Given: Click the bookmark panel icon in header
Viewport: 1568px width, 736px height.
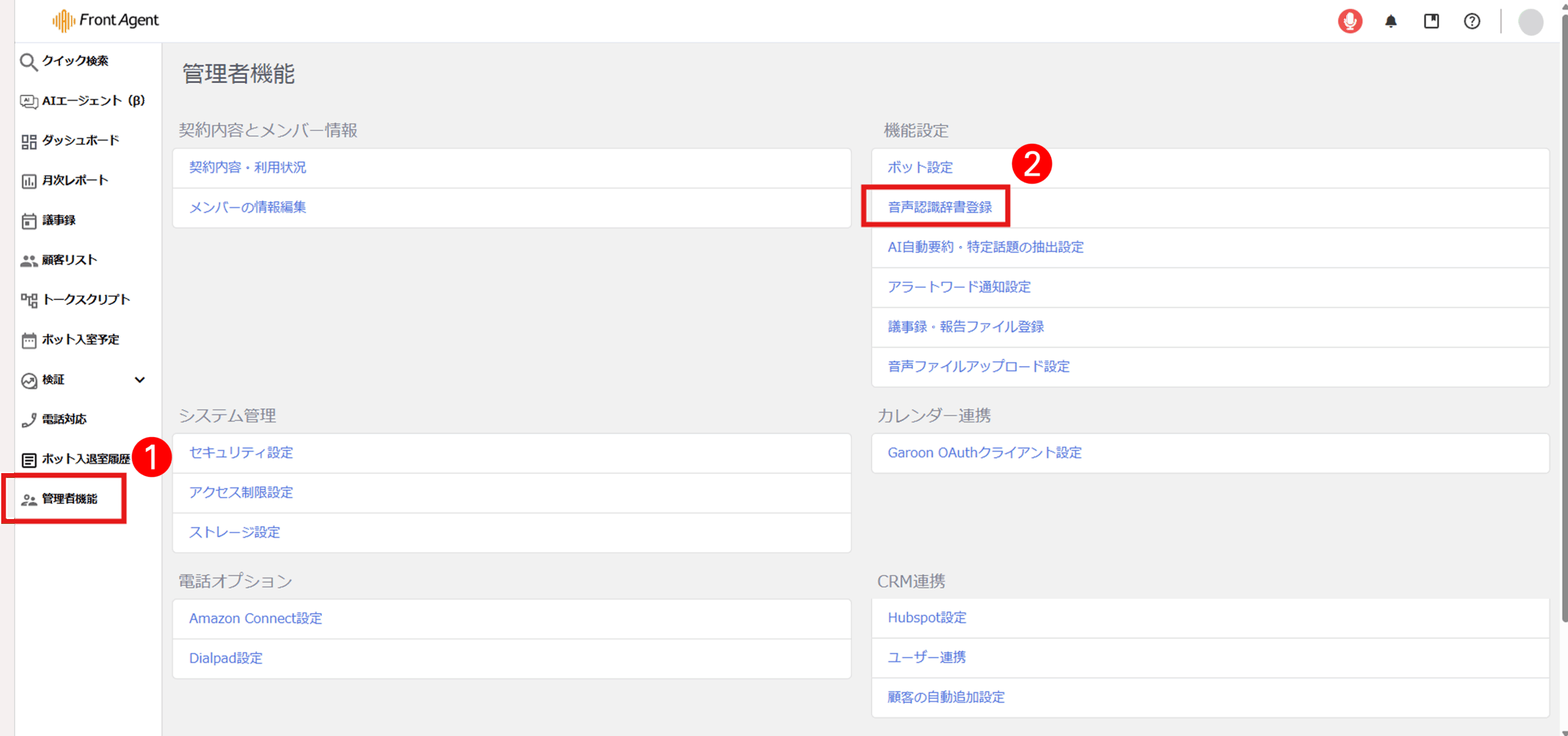Looking at the screenshot, I should (x=1431, y=21).
